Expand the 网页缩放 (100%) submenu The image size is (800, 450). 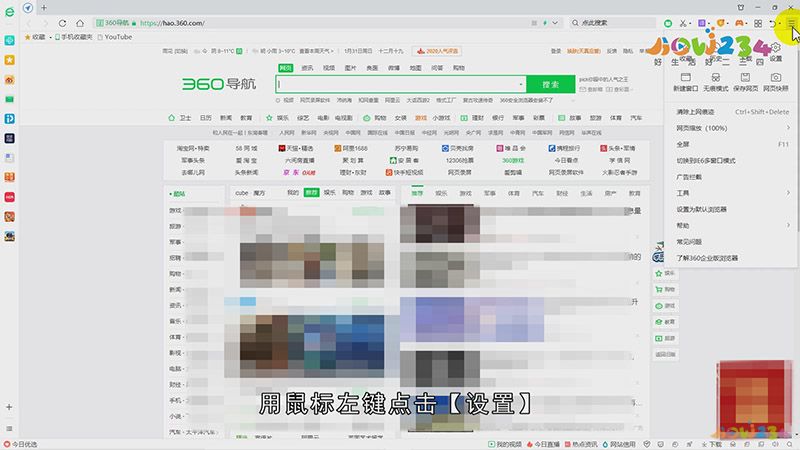point(732,128)
